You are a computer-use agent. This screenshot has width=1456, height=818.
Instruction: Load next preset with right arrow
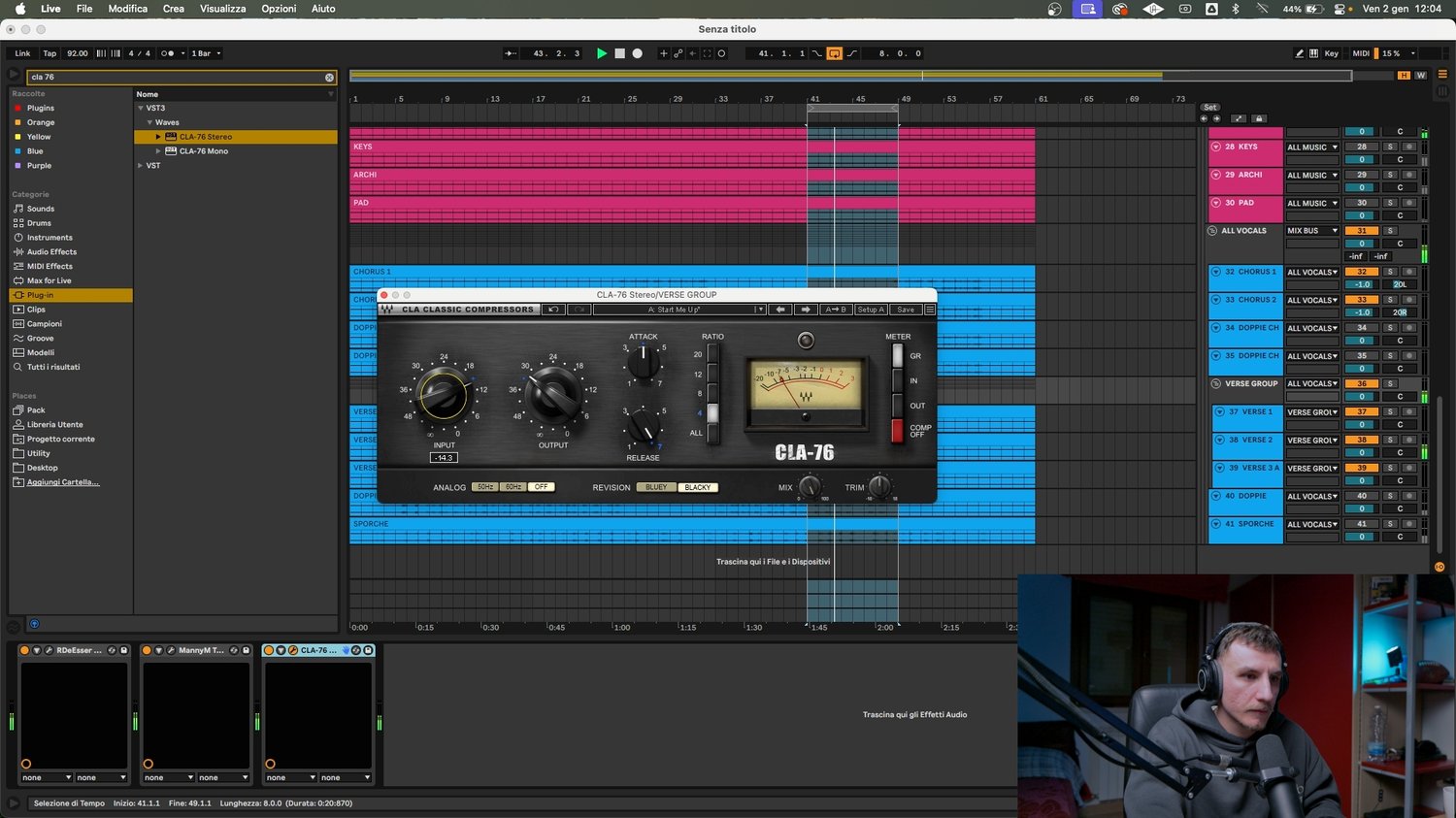(x=806, y=310)
